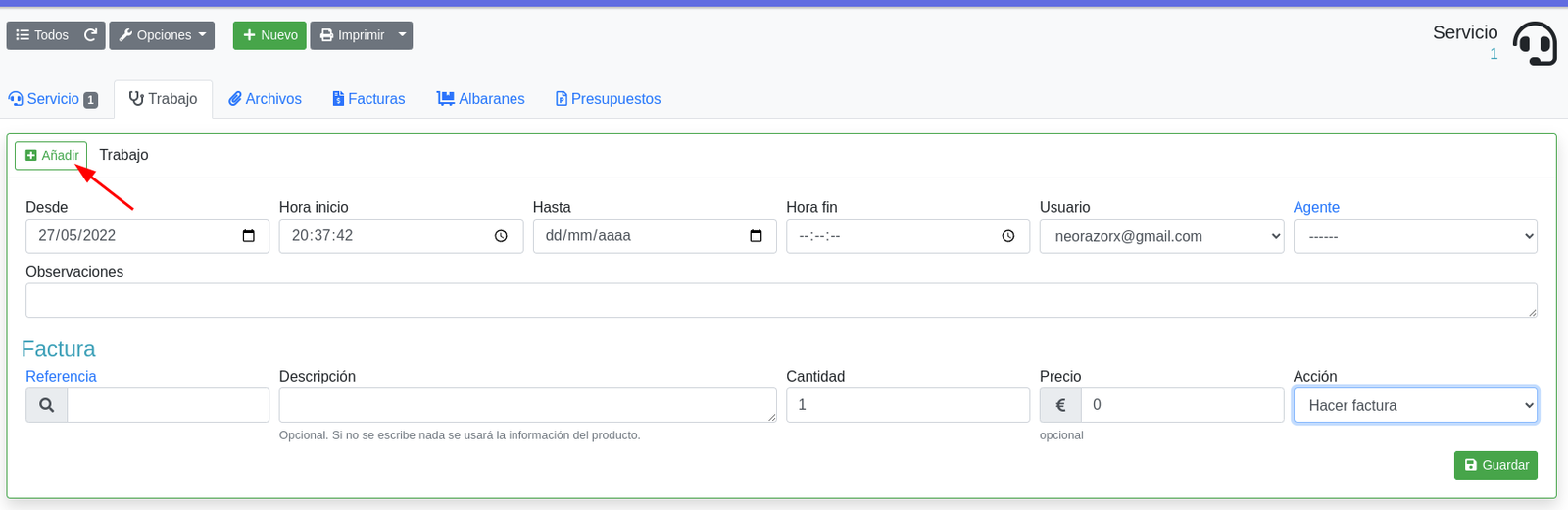Select the Trabajo tab
1568x510 pixels.
163,99
